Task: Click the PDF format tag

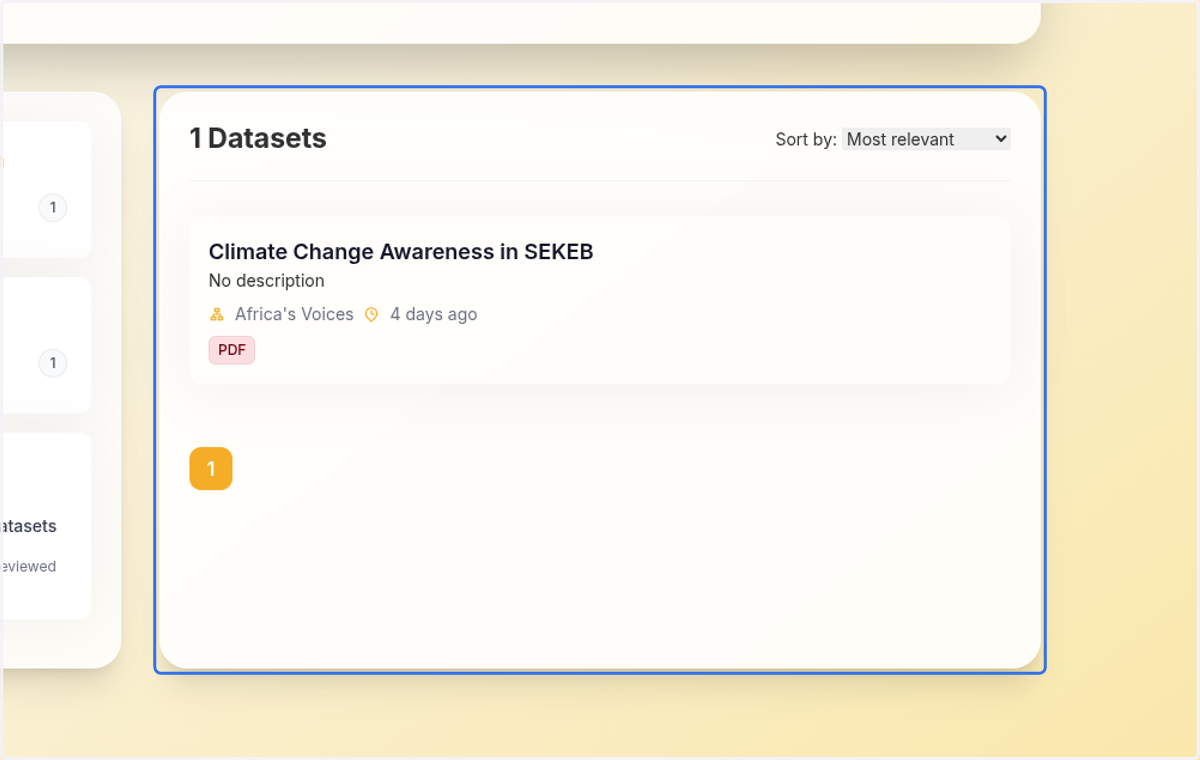Action: click(x=232, y=350)
